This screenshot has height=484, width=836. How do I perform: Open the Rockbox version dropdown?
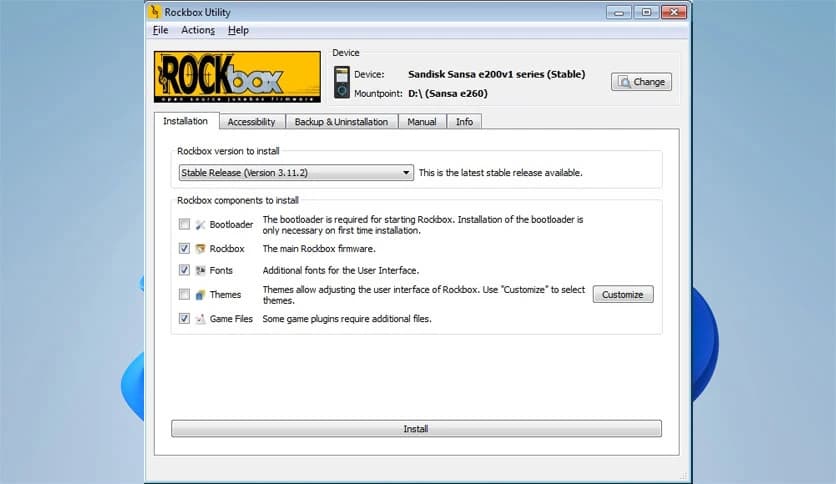pos(296,172)
